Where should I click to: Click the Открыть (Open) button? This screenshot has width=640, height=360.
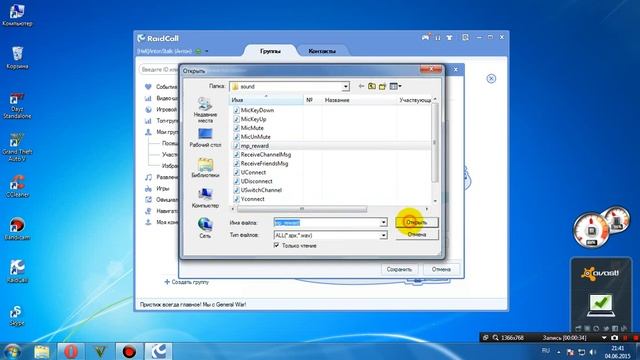click(x=416, y=222)
